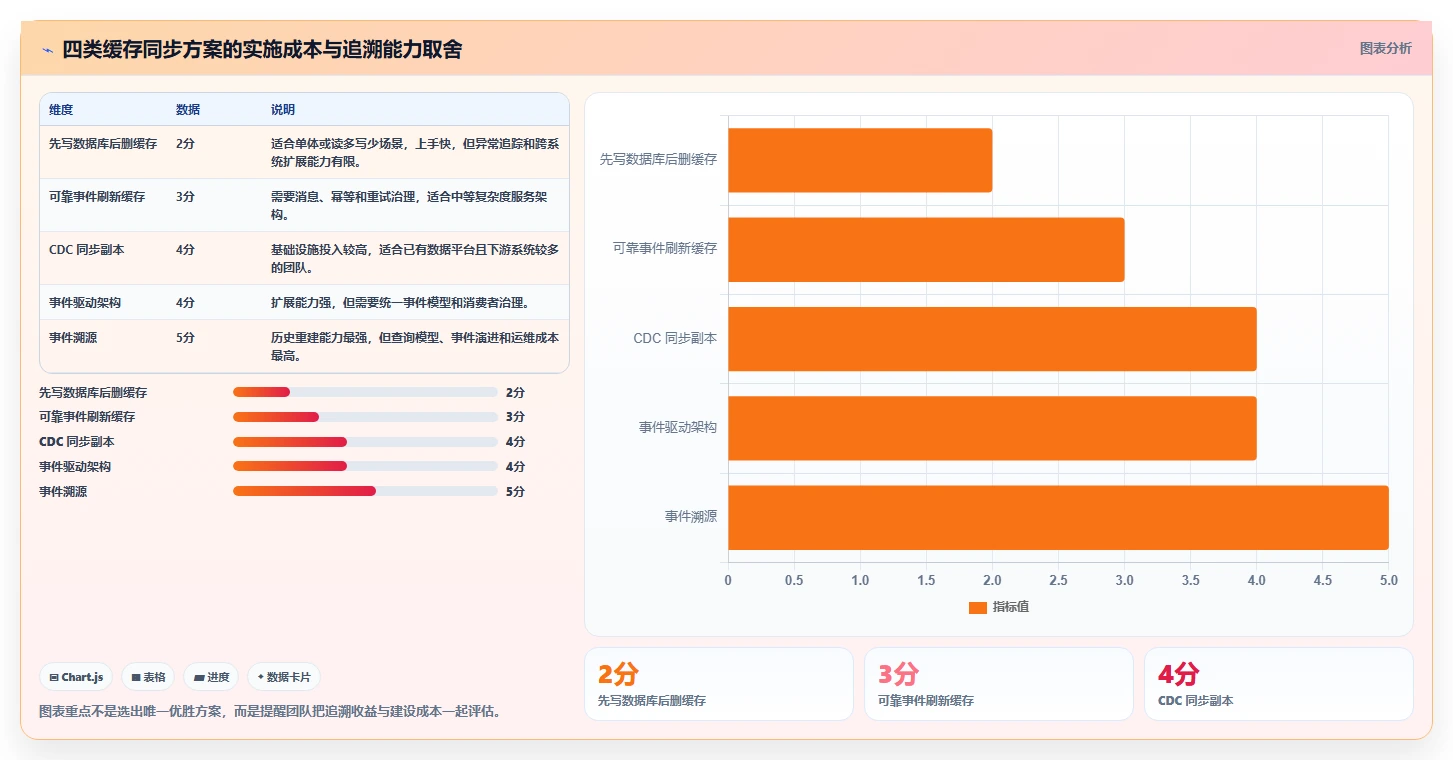Click the 数据卡片 tag chip

click(x=284, y=677)
